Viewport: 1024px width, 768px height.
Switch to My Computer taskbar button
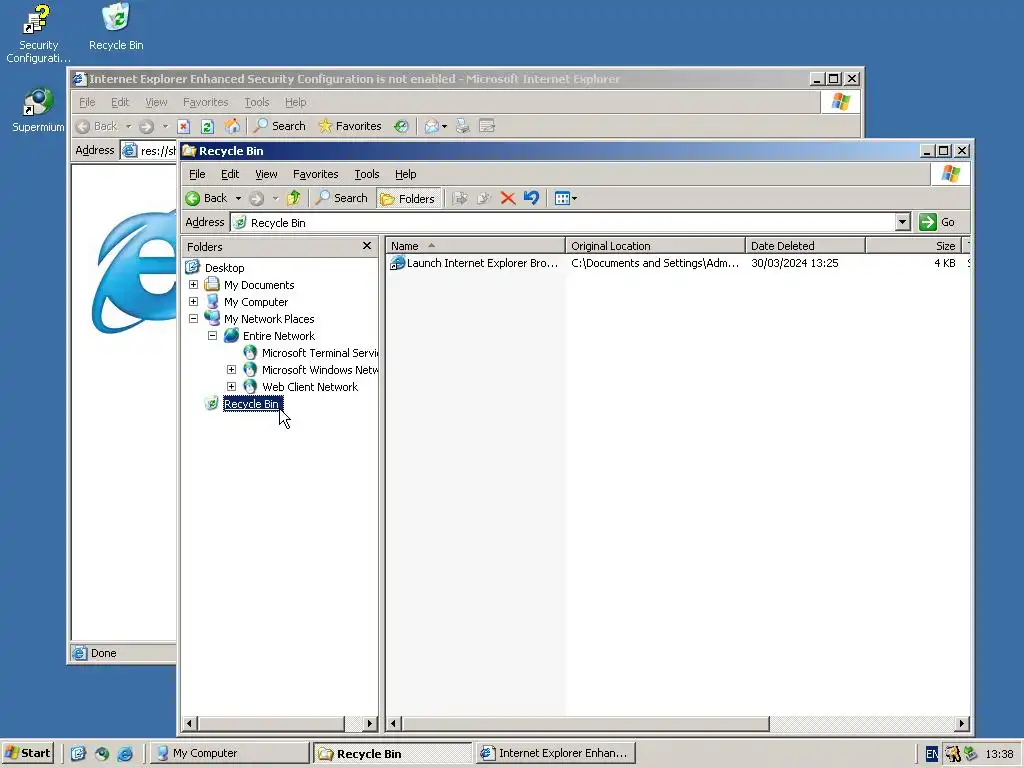pos(229,753)
